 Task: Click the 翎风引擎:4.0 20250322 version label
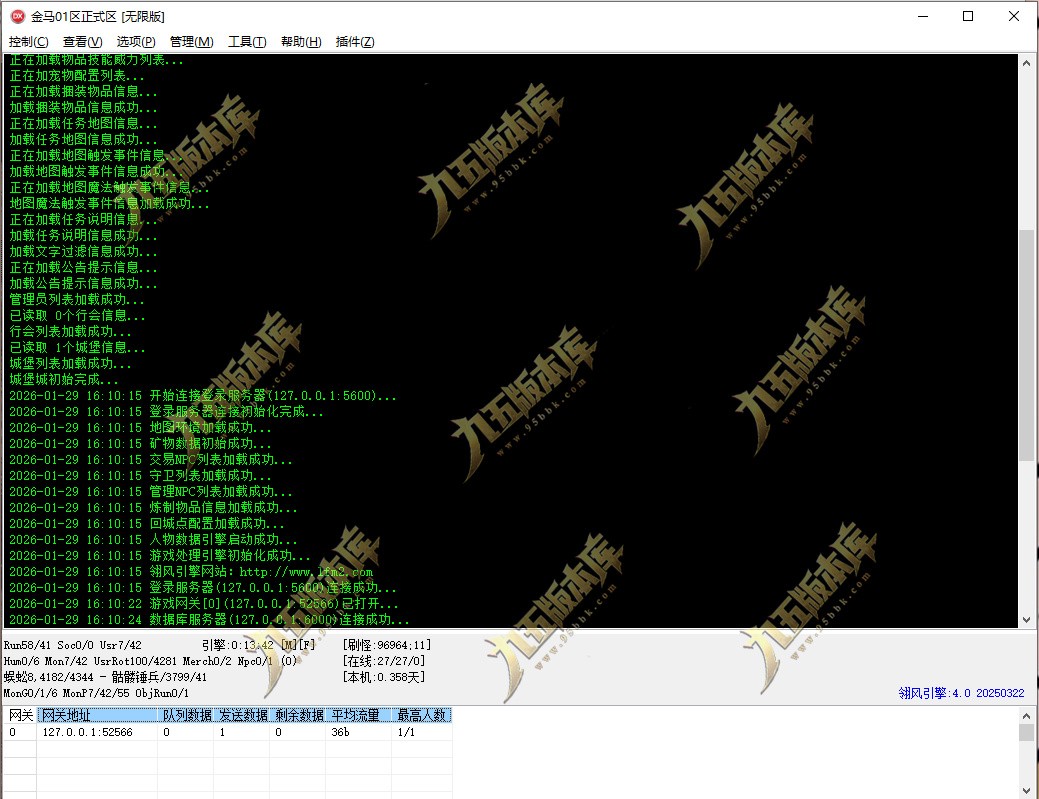pos(961,694)
